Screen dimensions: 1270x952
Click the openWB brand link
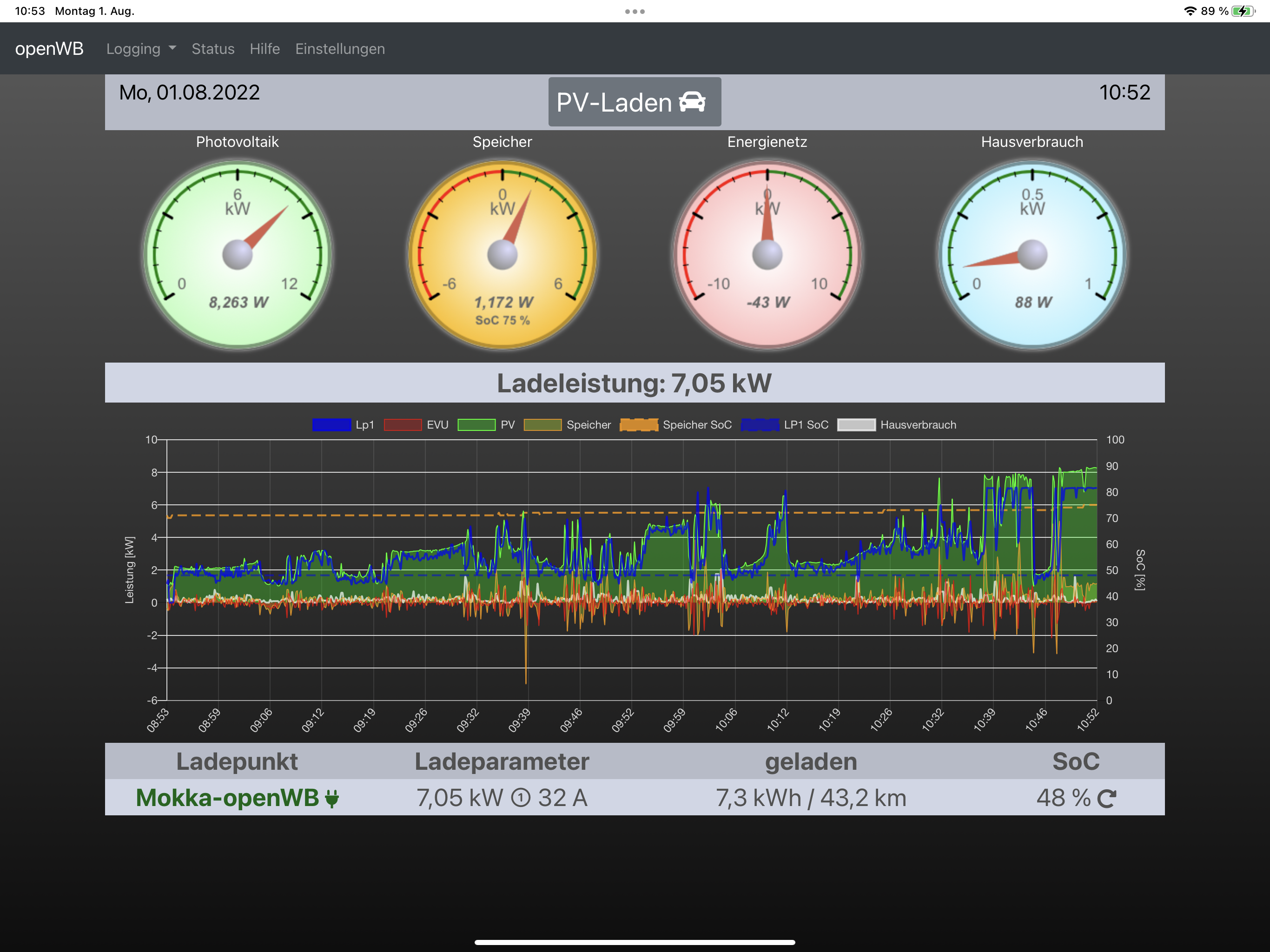[x=49, y=49]
